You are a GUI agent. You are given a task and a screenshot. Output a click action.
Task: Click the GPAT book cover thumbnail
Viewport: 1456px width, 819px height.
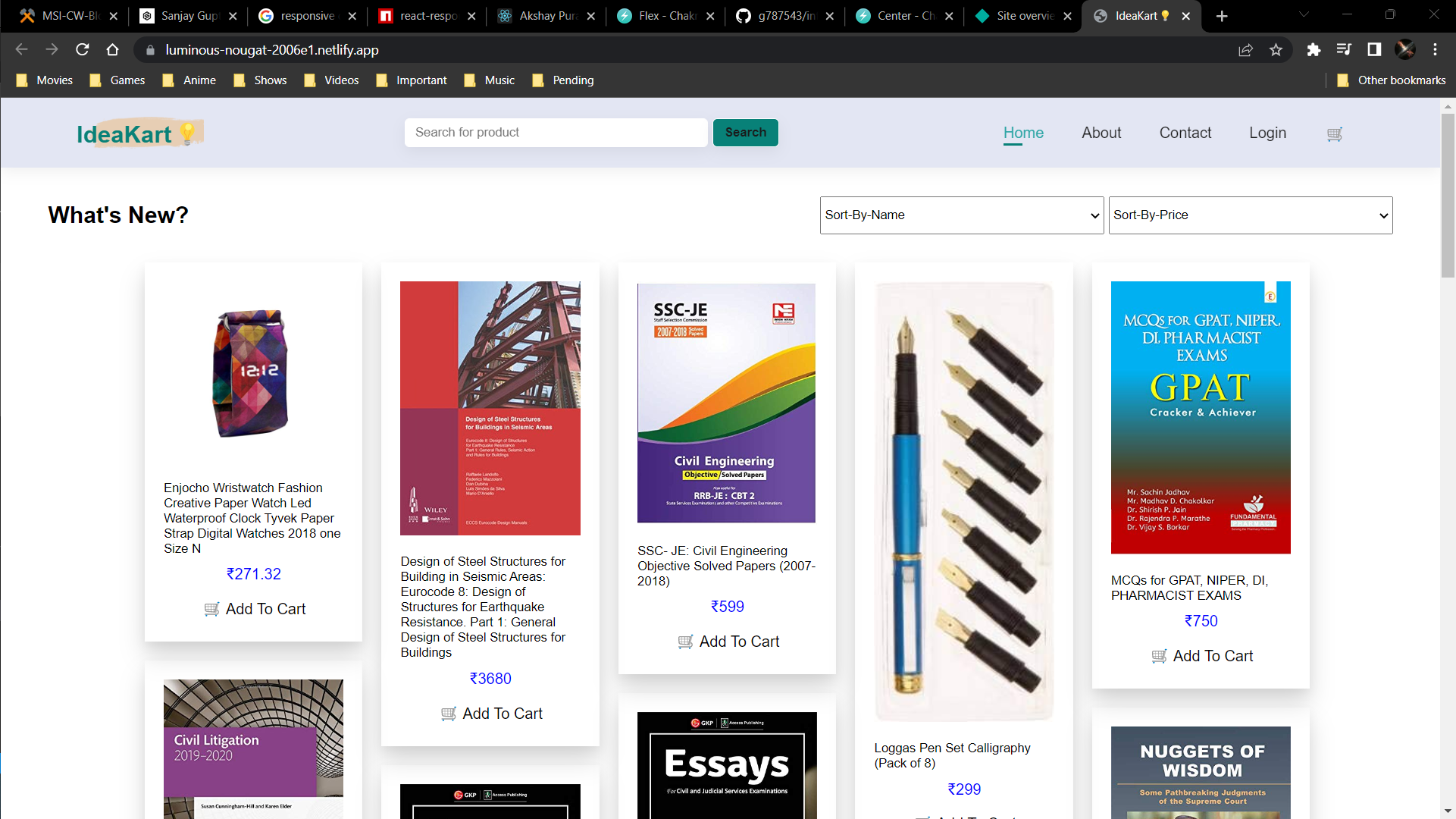[x=1200, y=416]
